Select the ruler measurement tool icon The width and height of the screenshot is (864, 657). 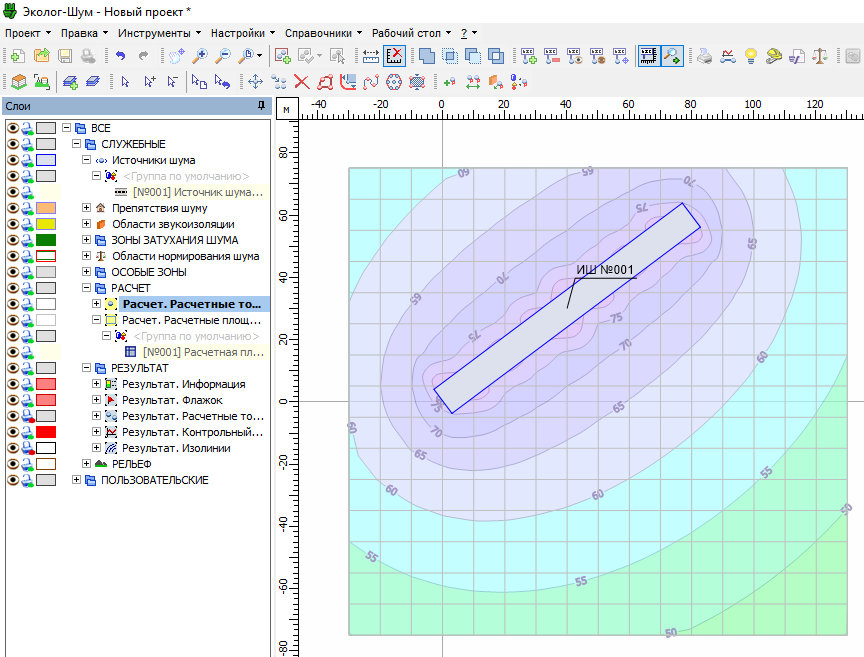(x=370, y=57)
